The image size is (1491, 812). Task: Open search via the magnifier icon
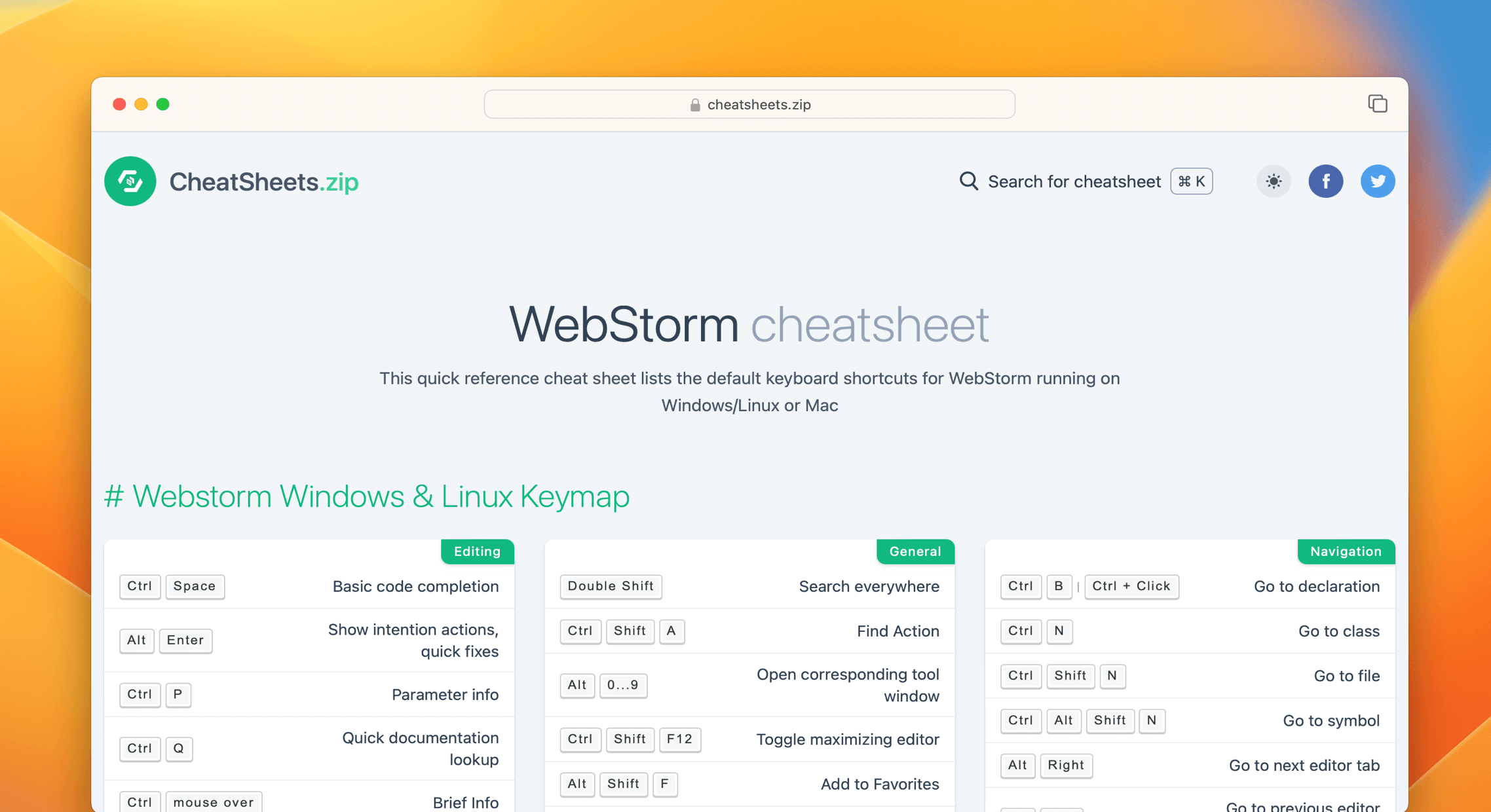pos(968,181)
